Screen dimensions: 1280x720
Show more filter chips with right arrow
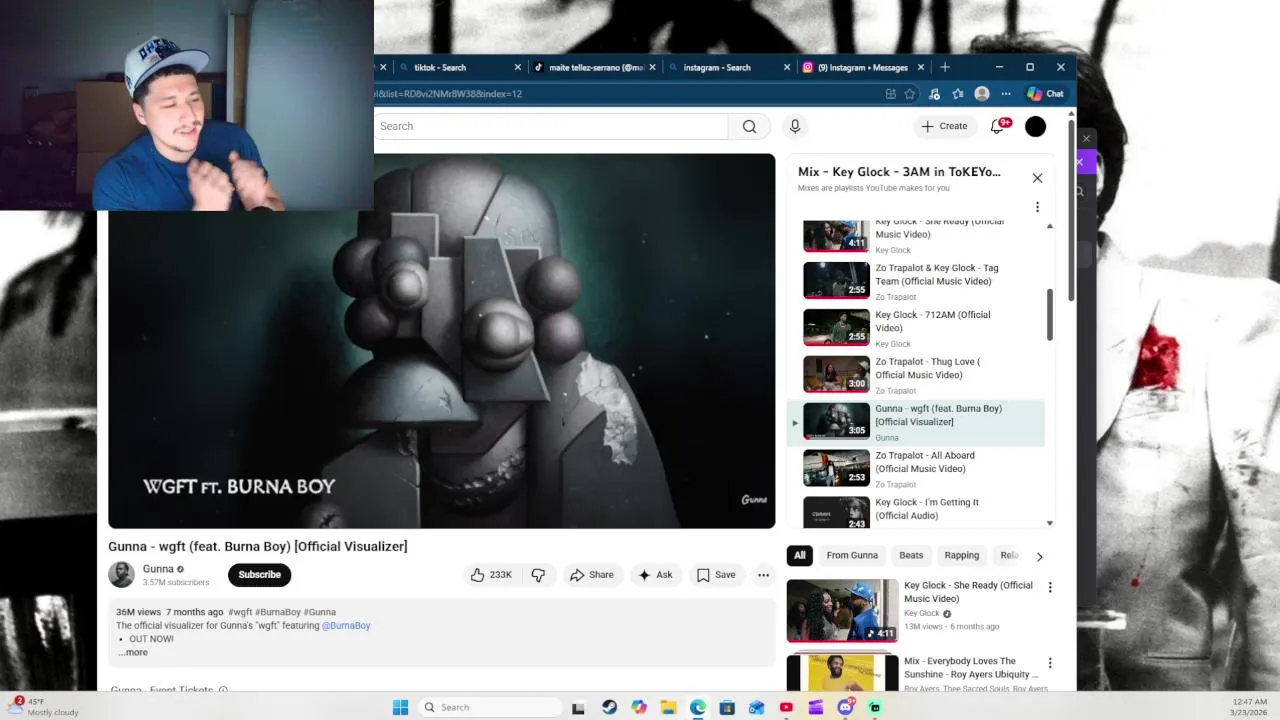point(1039,556)
